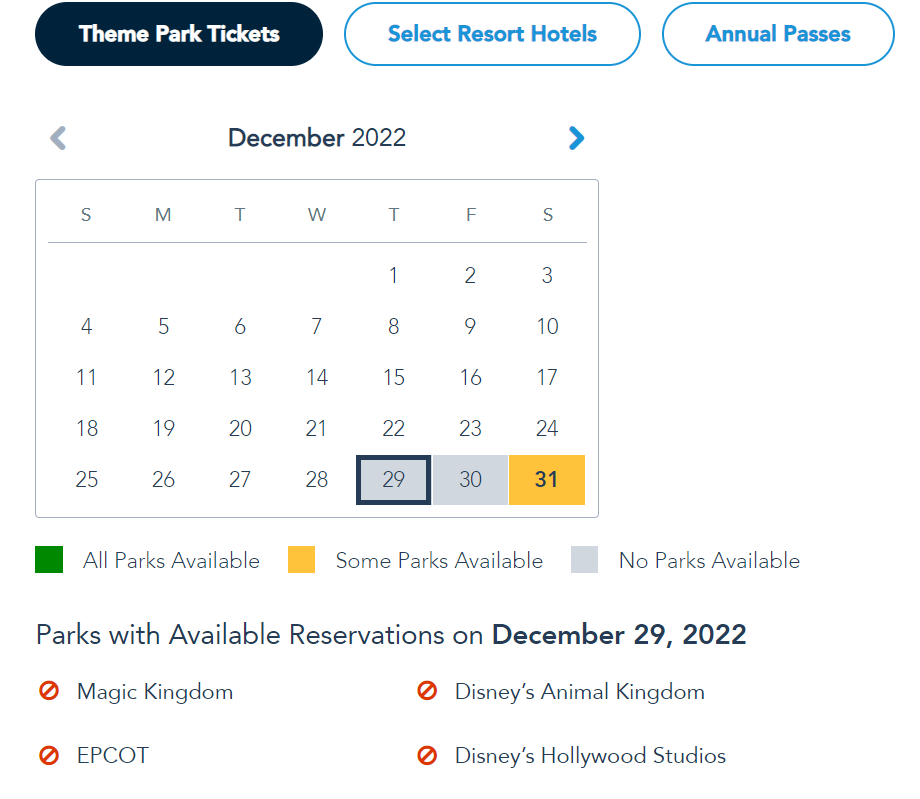
Task: Choose December 15 on calendar
Action: [394, 378]
